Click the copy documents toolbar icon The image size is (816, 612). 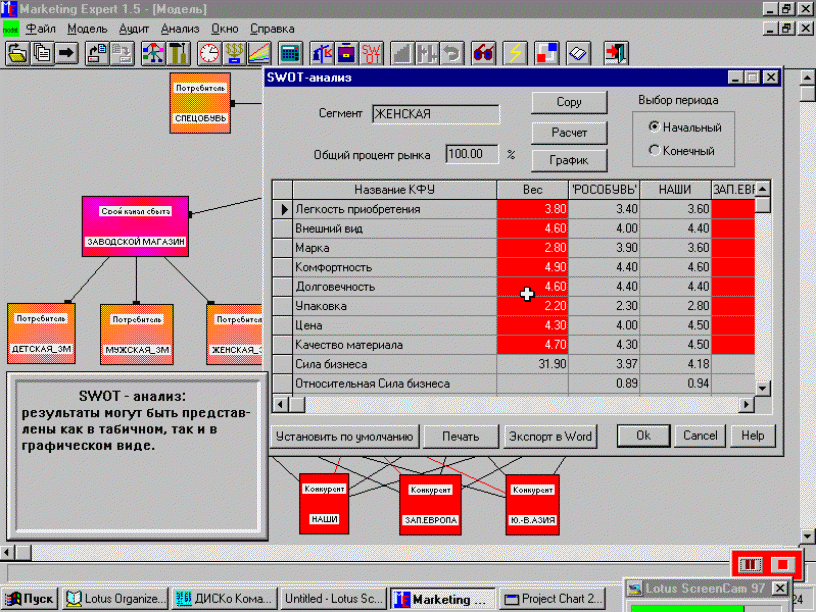coord(42,53)
